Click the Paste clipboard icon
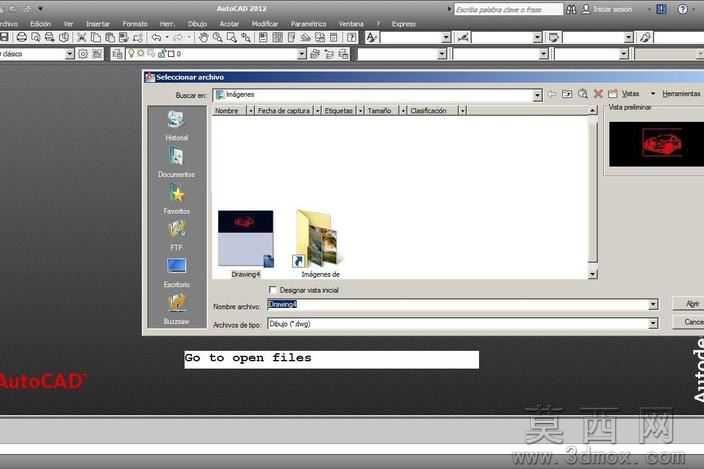The image size is (704, 469). pos(110,37)
